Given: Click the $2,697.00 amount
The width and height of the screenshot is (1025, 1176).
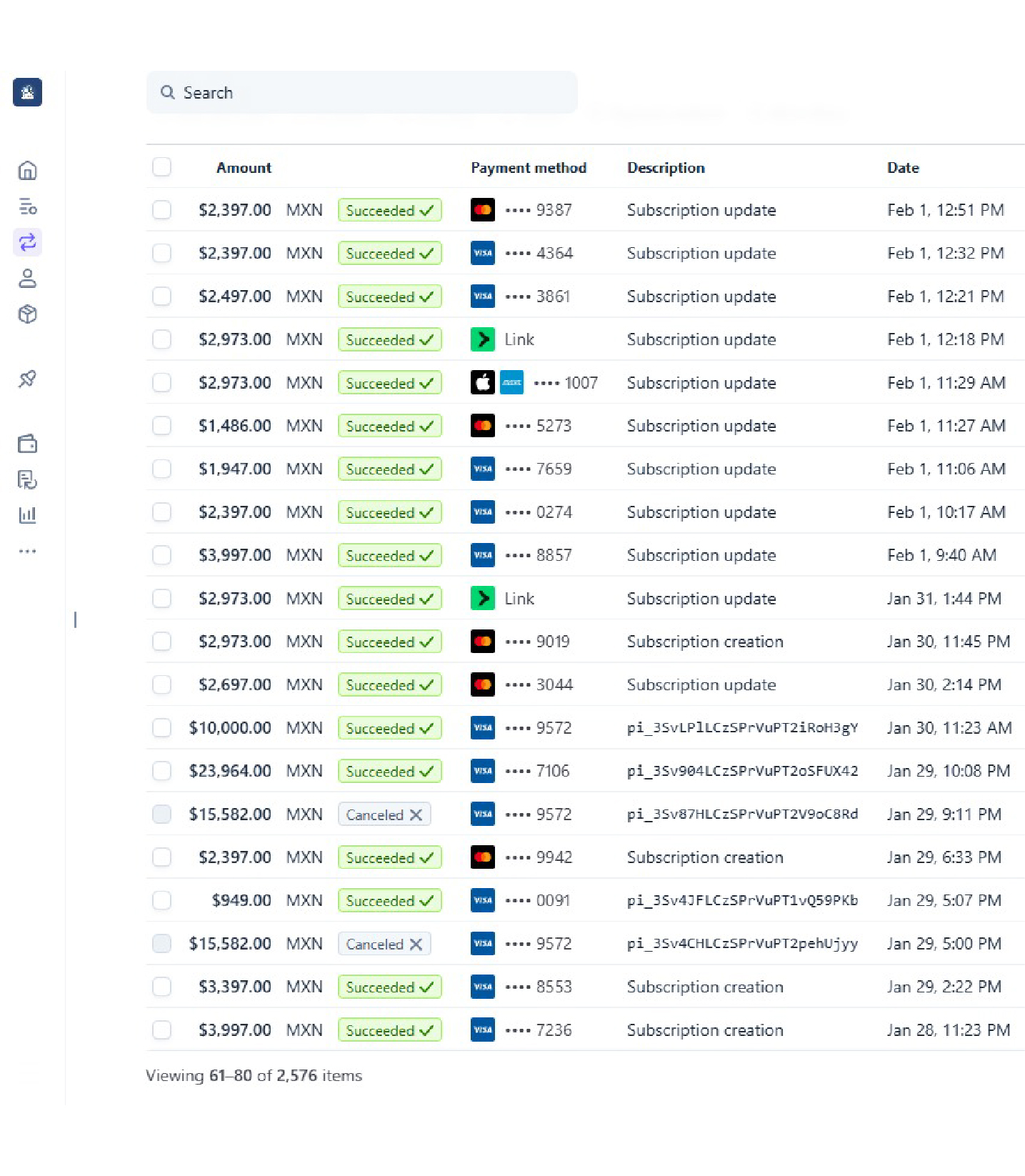Looking at the screenshot, I should (x=235, y=684).
